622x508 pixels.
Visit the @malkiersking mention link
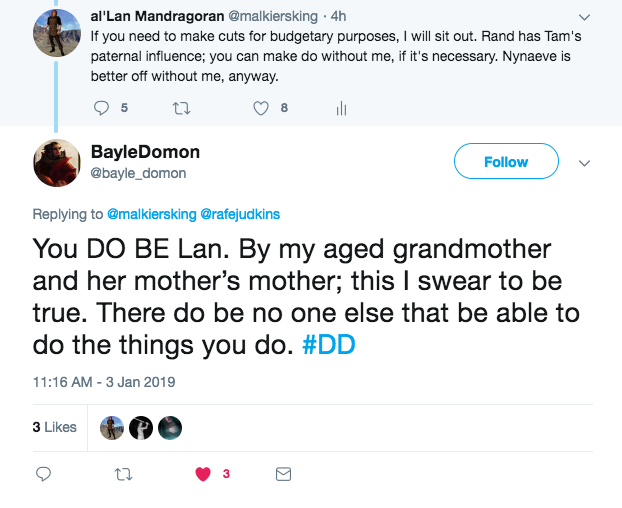pos(151,213)
